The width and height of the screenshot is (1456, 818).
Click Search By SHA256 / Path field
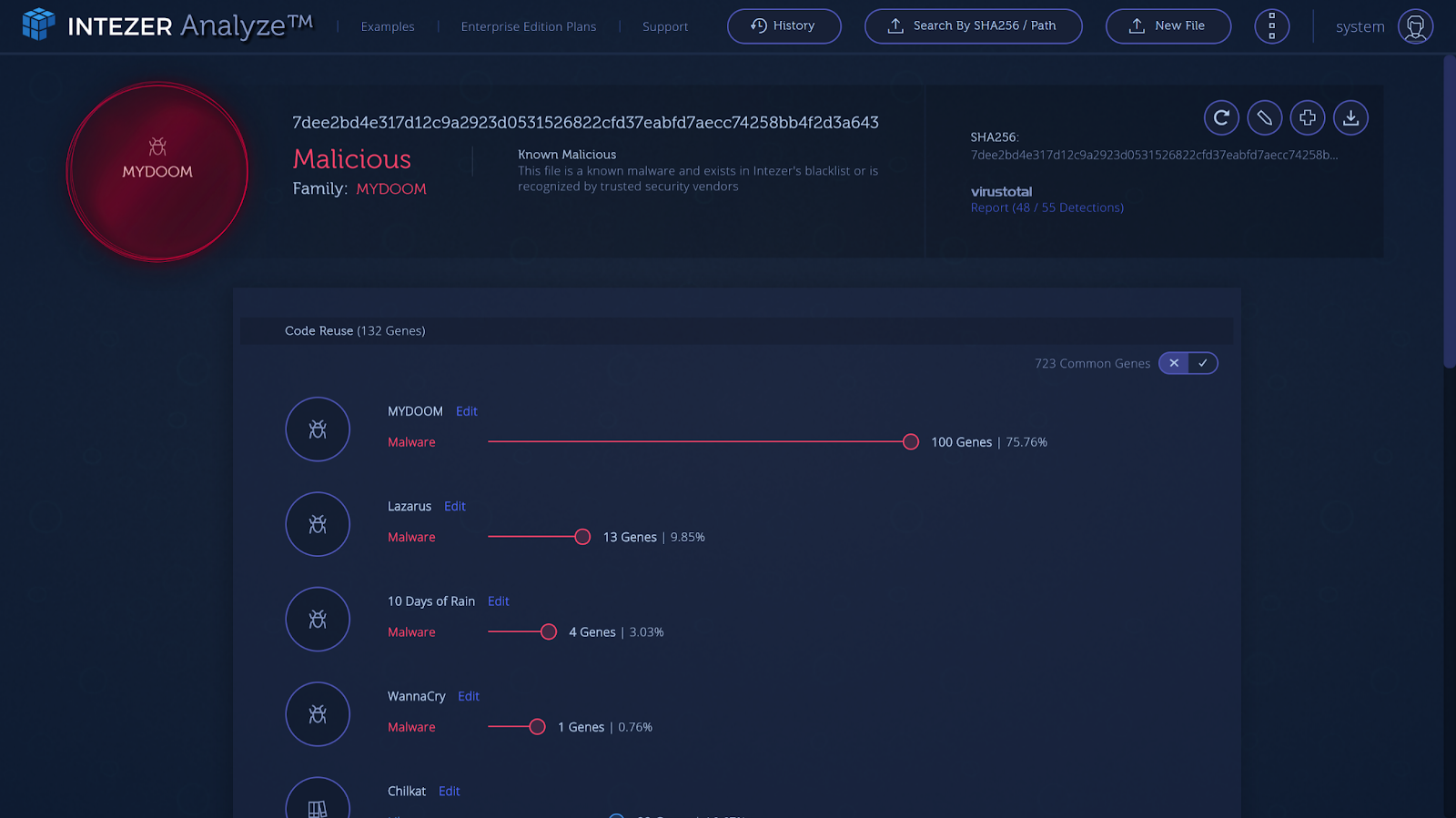pos(973,26)
